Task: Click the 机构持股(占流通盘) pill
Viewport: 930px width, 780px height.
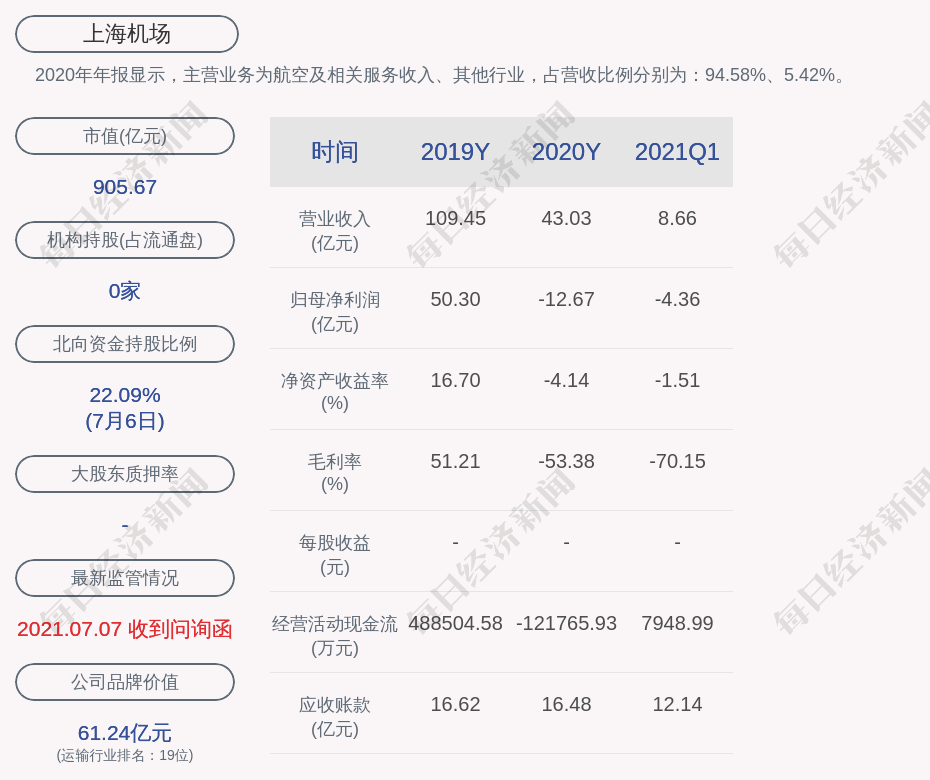Action: (x=125, y=240)
